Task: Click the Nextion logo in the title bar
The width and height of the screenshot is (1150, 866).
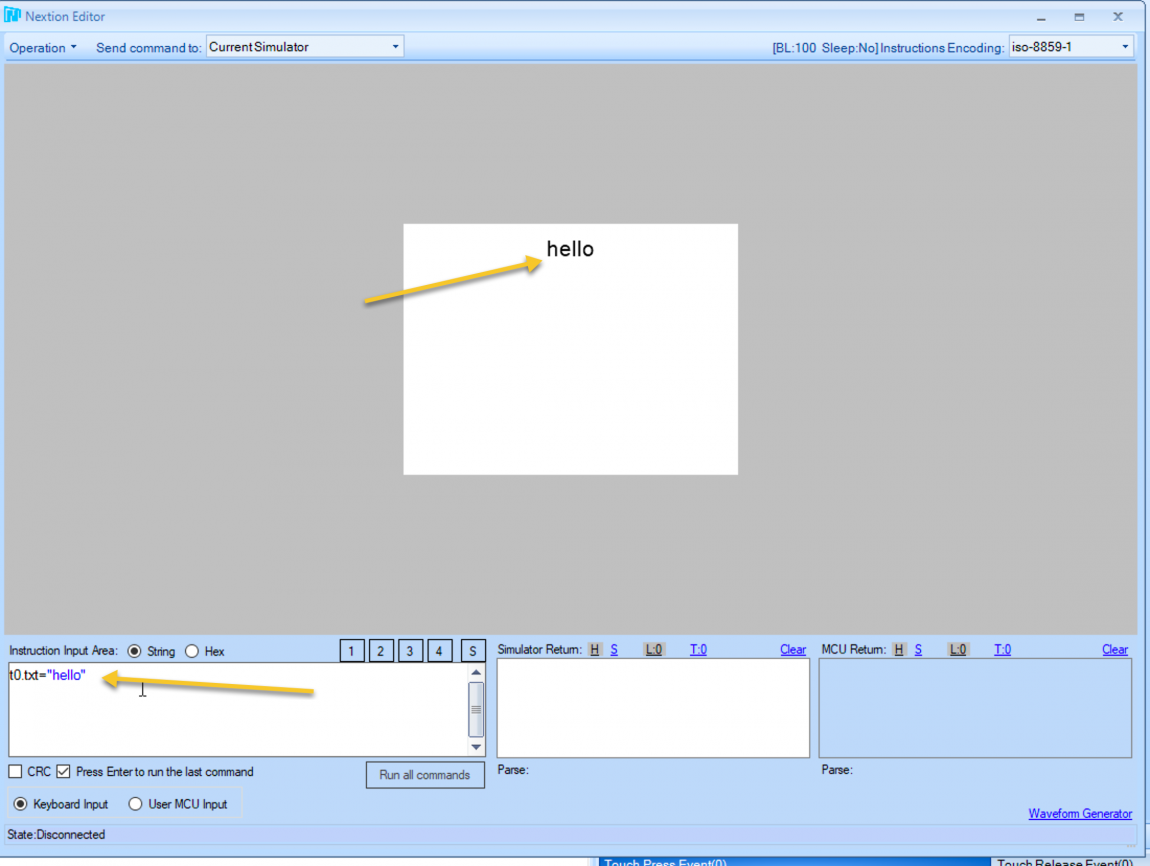Action: (12, 15)
